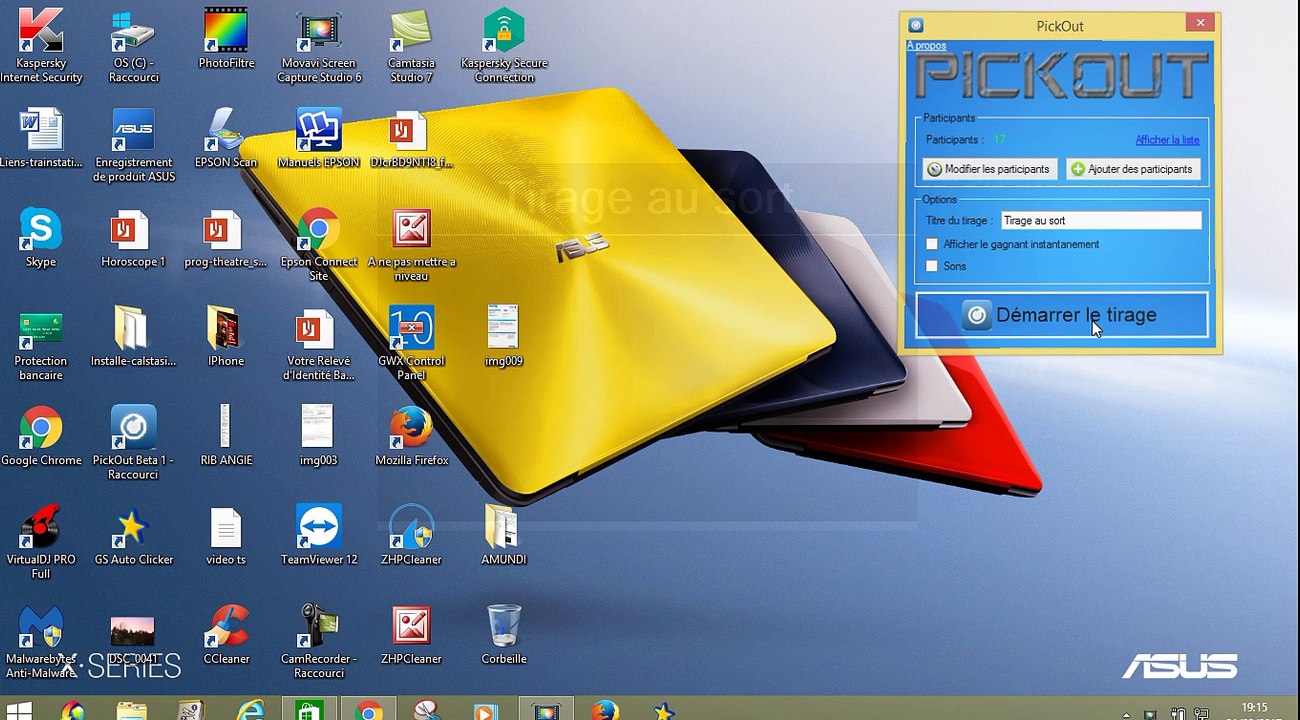Select the AMUNDI folder icon

[x=504, y=535]
